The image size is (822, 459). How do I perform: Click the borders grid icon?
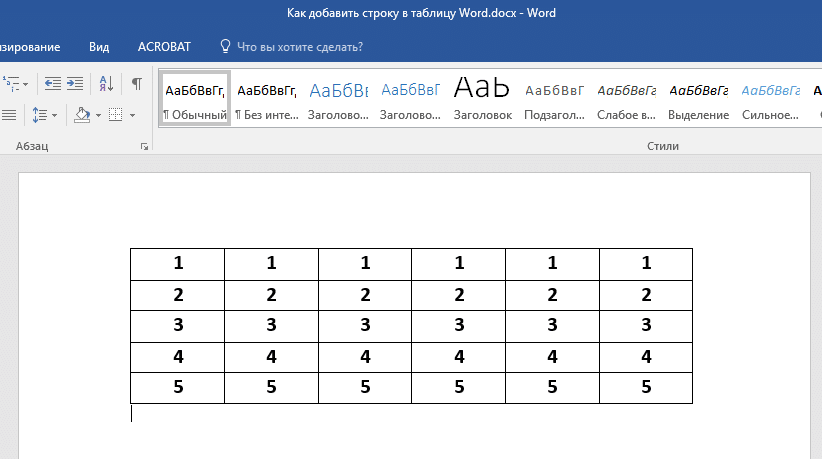115,115
